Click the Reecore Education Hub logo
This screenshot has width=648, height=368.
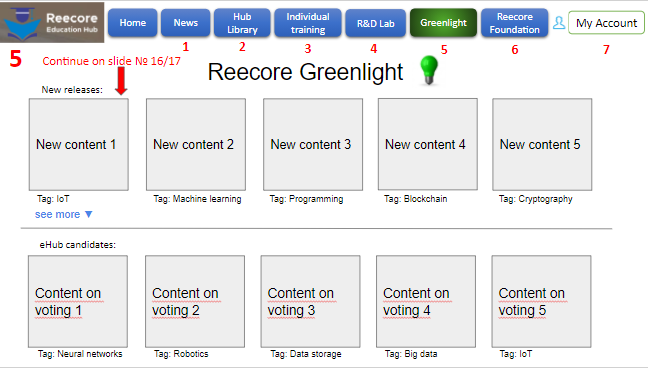pos(52,22)
